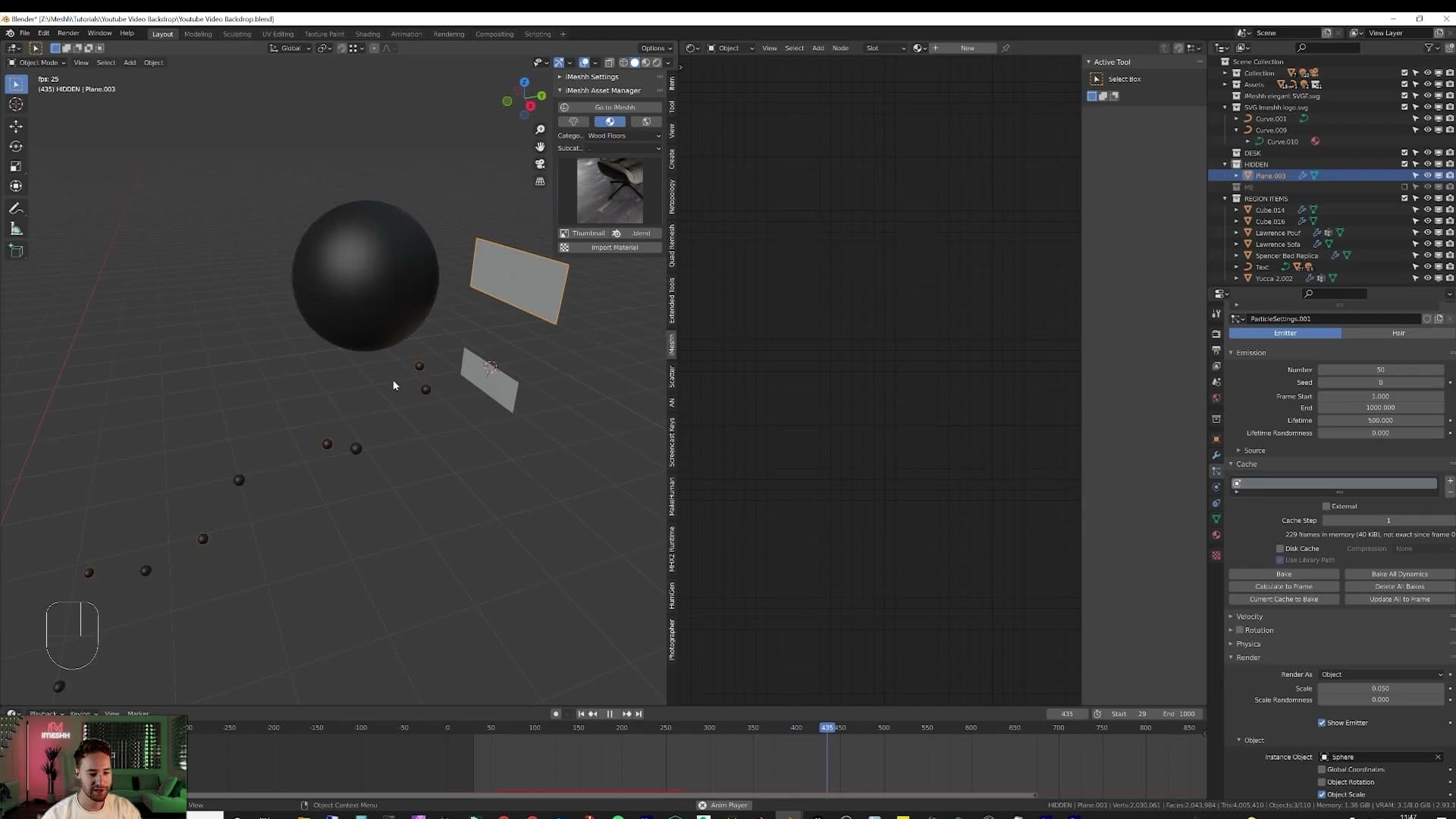Adjust the render Scale slider 0.050

(1380, 689)
